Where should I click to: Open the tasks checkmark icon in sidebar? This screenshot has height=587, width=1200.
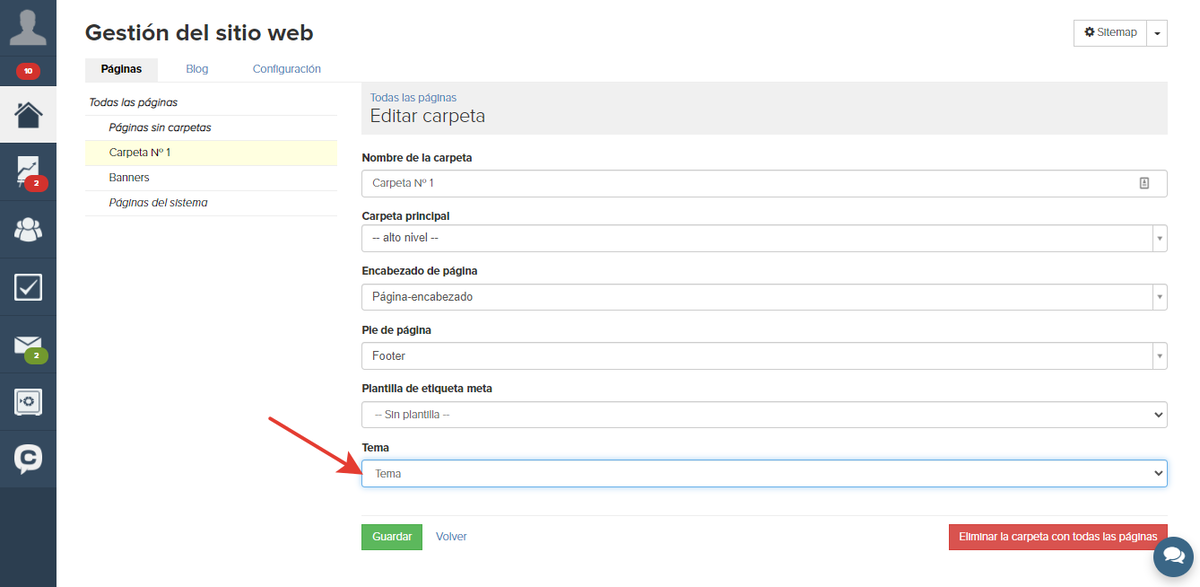click(28, 288)
